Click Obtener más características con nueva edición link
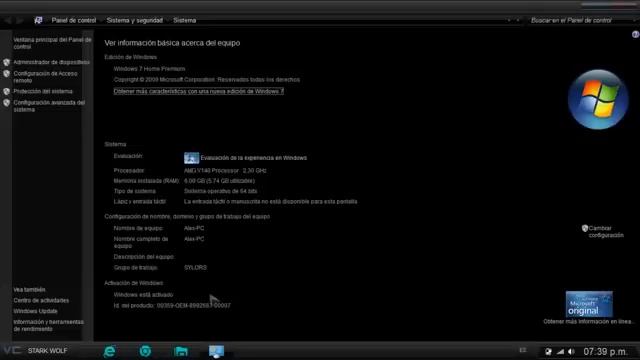Image resolution: width=640 pixels, height=360 pixels. (198, 91)
